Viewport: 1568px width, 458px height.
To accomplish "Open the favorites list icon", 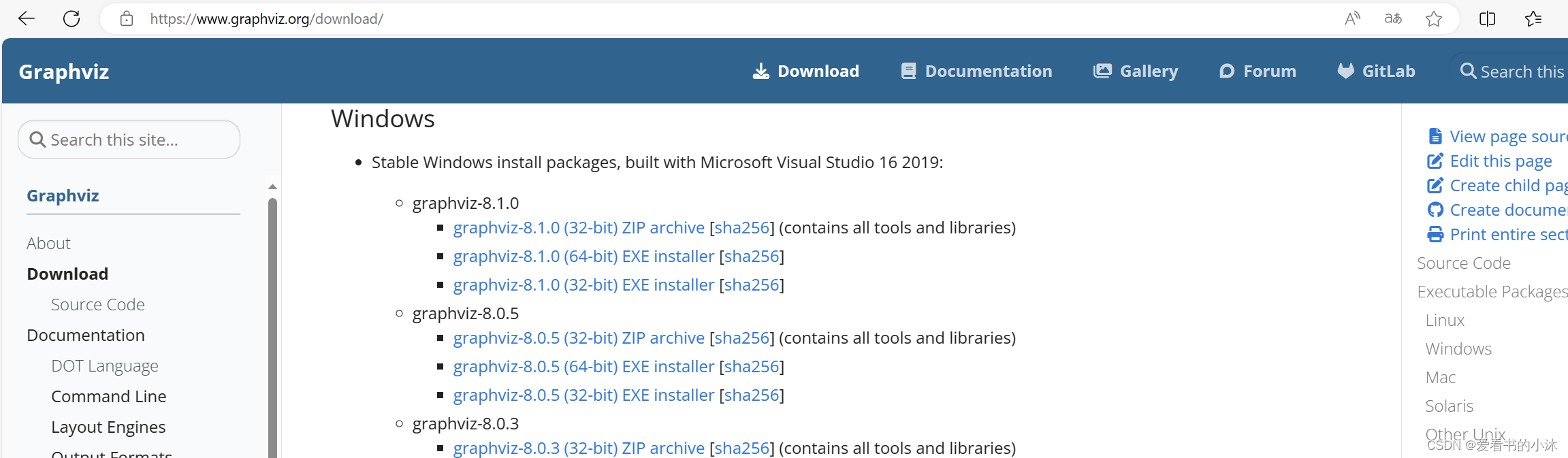I will pyautogui.click(x=1533, y=18).
